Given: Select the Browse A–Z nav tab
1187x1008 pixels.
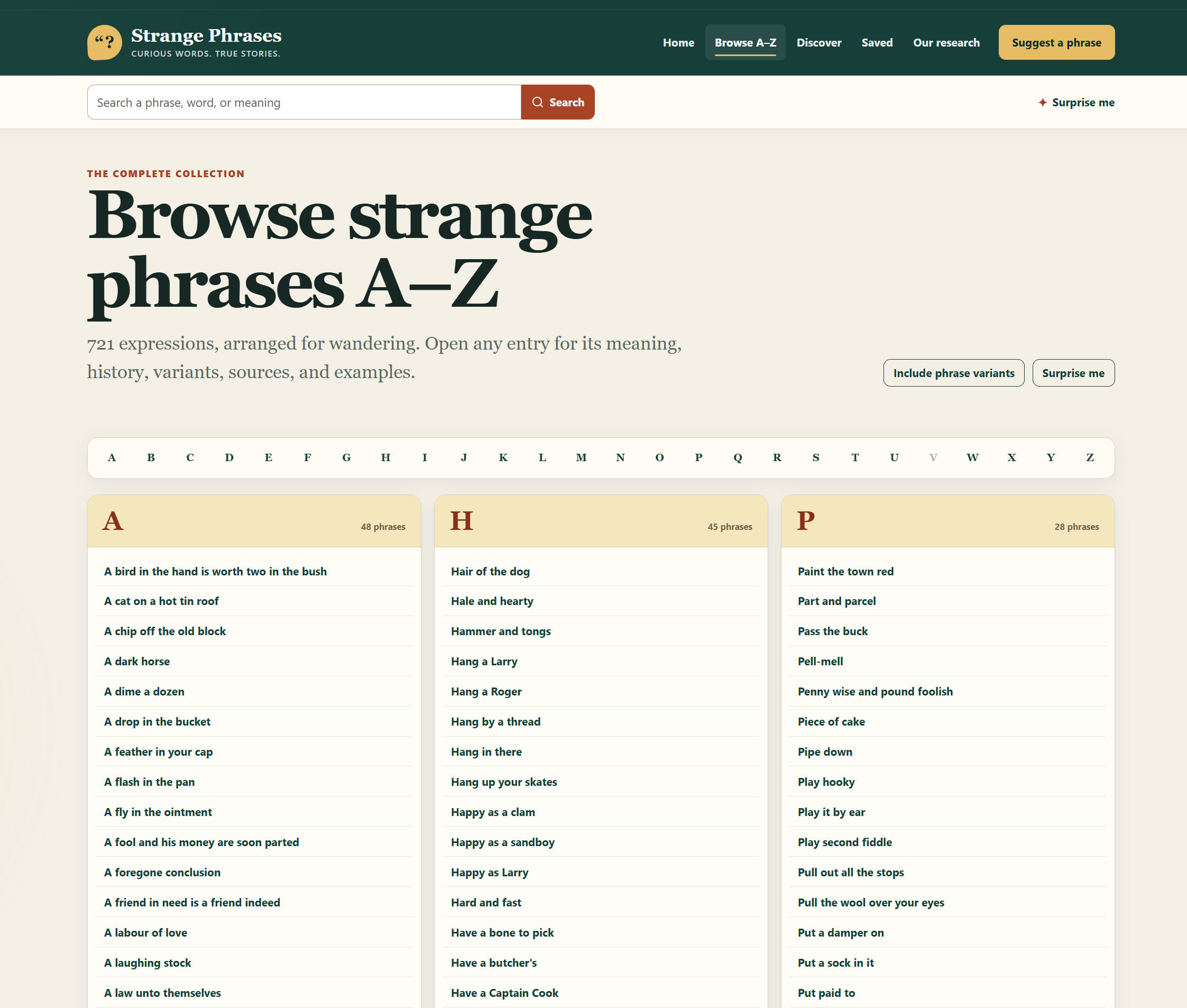Looking at the screenshot, I should pyautogui.click(x=746, y=42).
